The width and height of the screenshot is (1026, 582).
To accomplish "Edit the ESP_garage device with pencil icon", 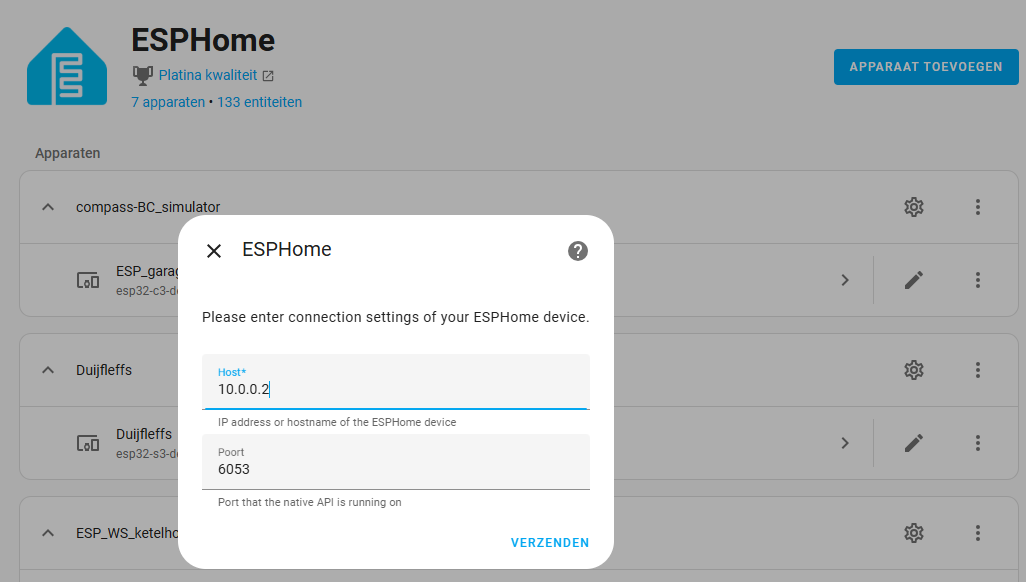I will pyautogui.click(x=913, y=280).
